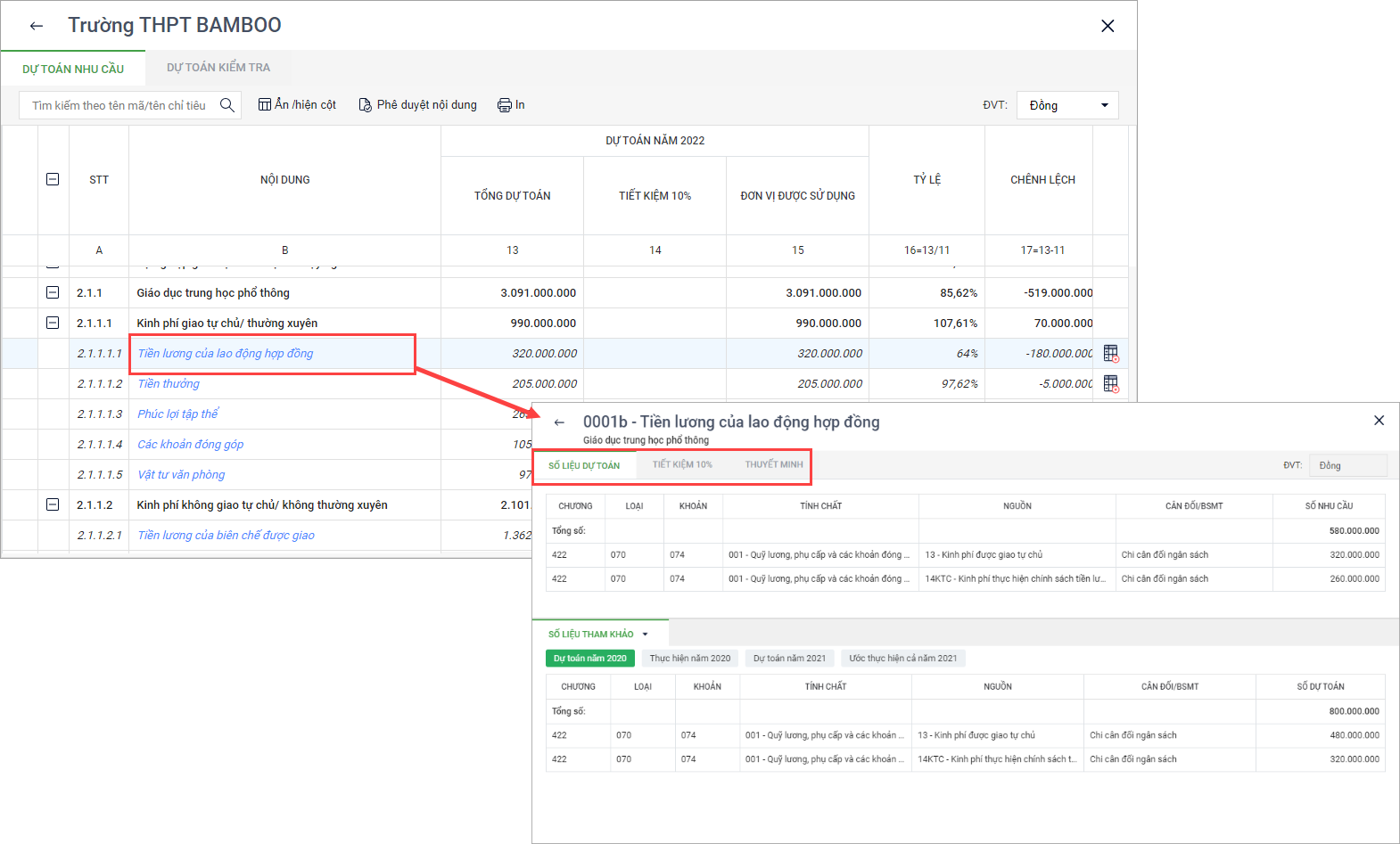This screenshot has height=844, width=1400.
Task: Open detail table icon for row 2.1.1.1.1
Action: pos(1110,354)
